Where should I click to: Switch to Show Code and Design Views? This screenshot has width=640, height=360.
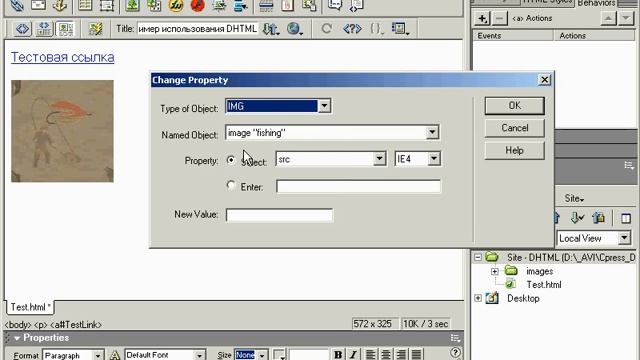(x=44, y=29)
